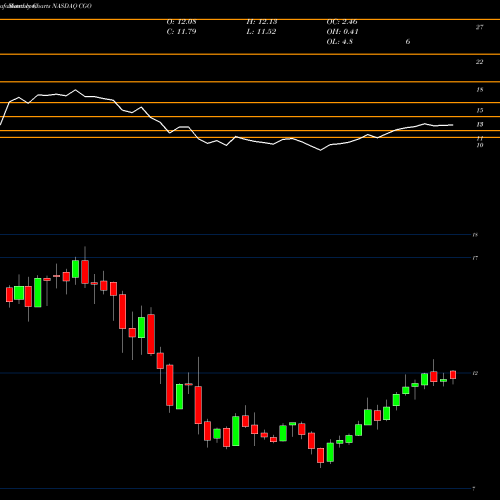Image resolution: width=500 pixels, height=500 pixels.
Task: Click the 7 label on the candlestick axis
Action: (474, 489)
